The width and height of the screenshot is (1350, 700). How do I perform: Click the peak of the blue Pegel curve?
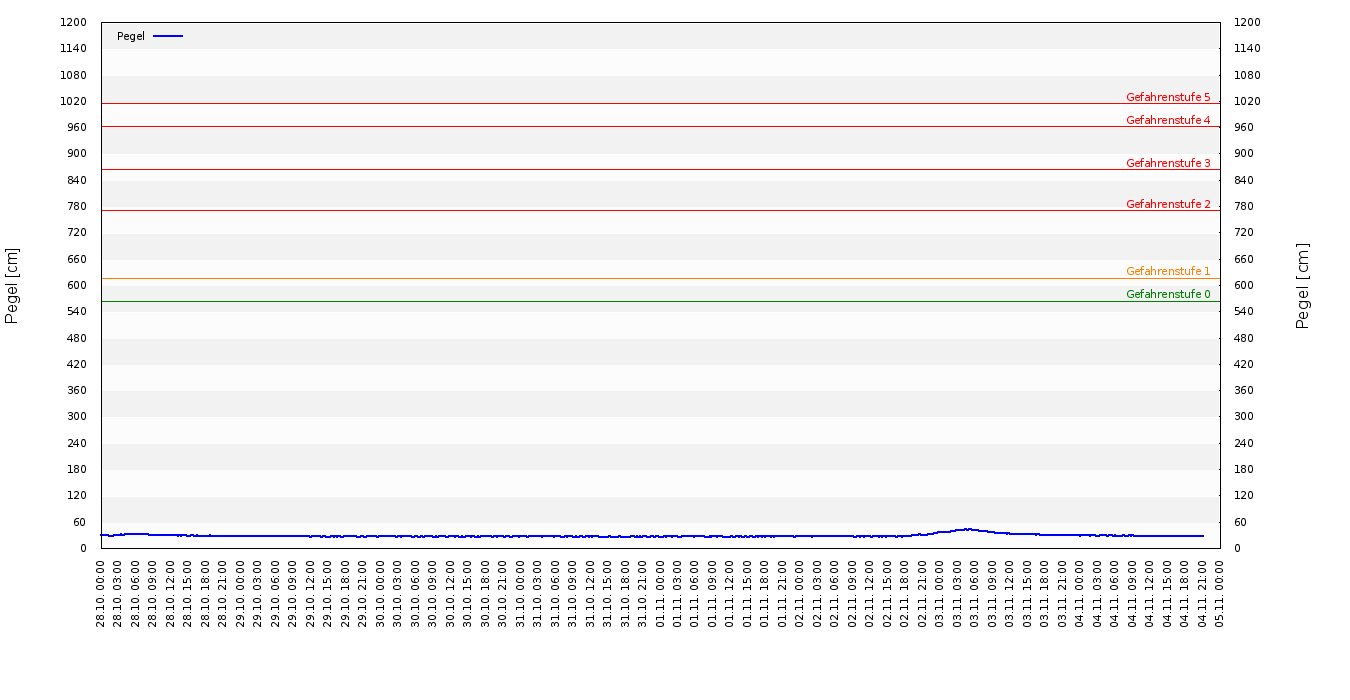(966, 529)
